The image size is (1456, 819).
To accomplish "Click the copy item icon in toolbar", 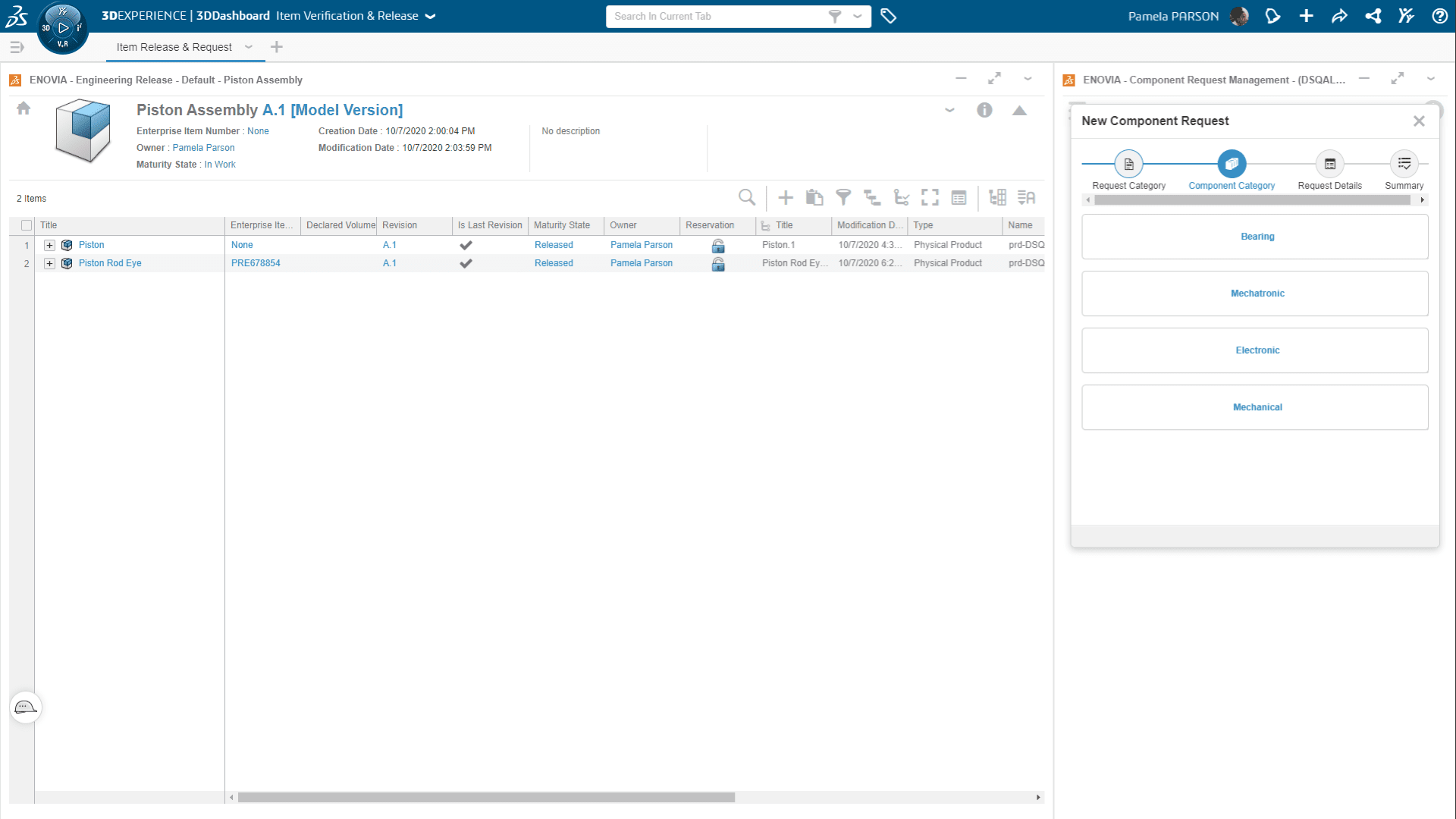I will (x=814, y=197).
